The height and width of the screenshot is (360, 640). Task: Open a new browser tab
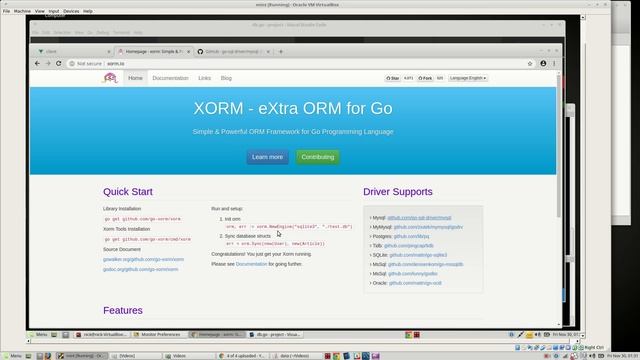[281, 52]
